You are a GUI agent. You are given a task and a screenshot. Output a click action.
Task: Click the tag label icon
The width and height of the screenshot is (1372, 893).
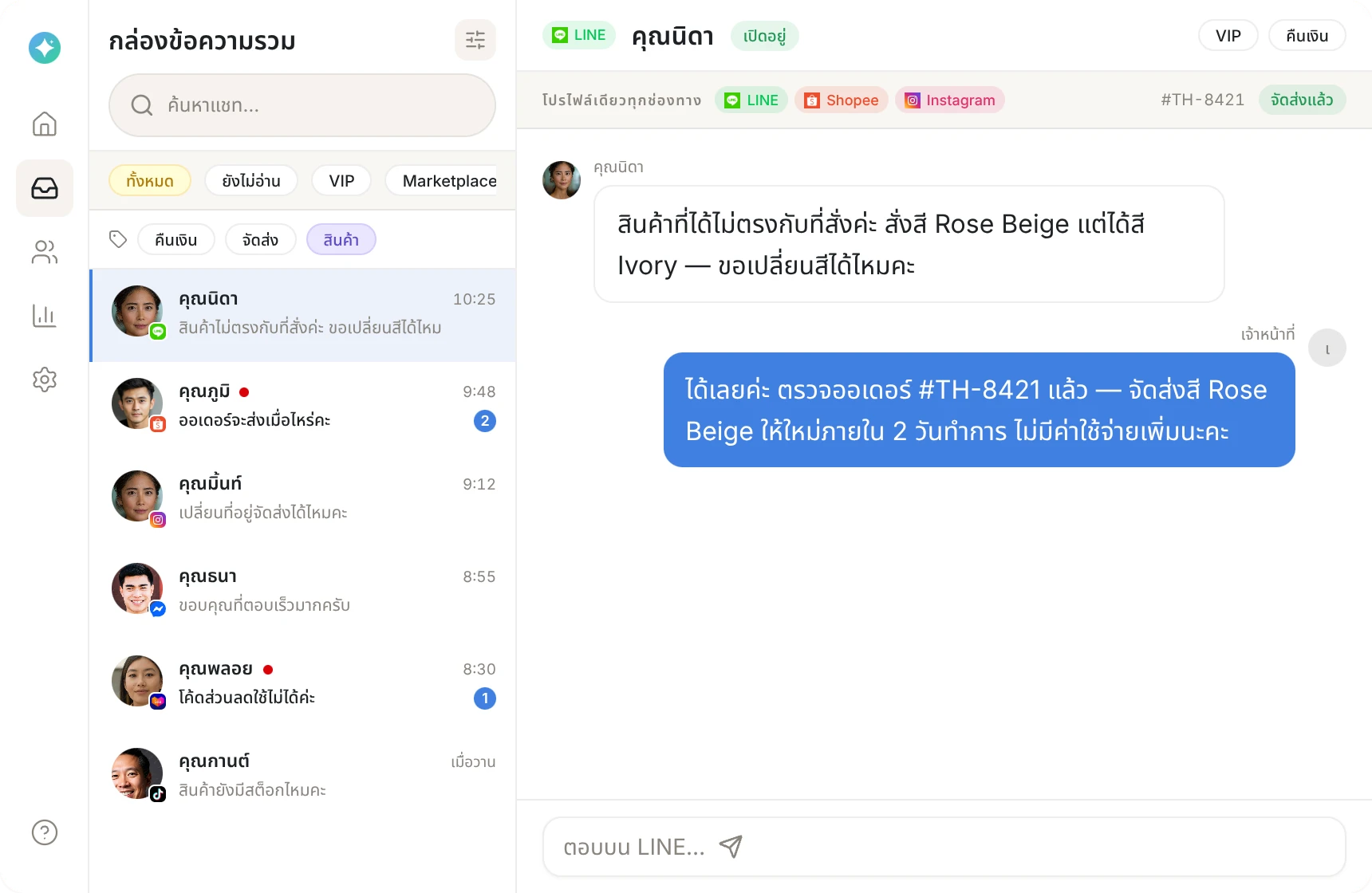[118, 239]
